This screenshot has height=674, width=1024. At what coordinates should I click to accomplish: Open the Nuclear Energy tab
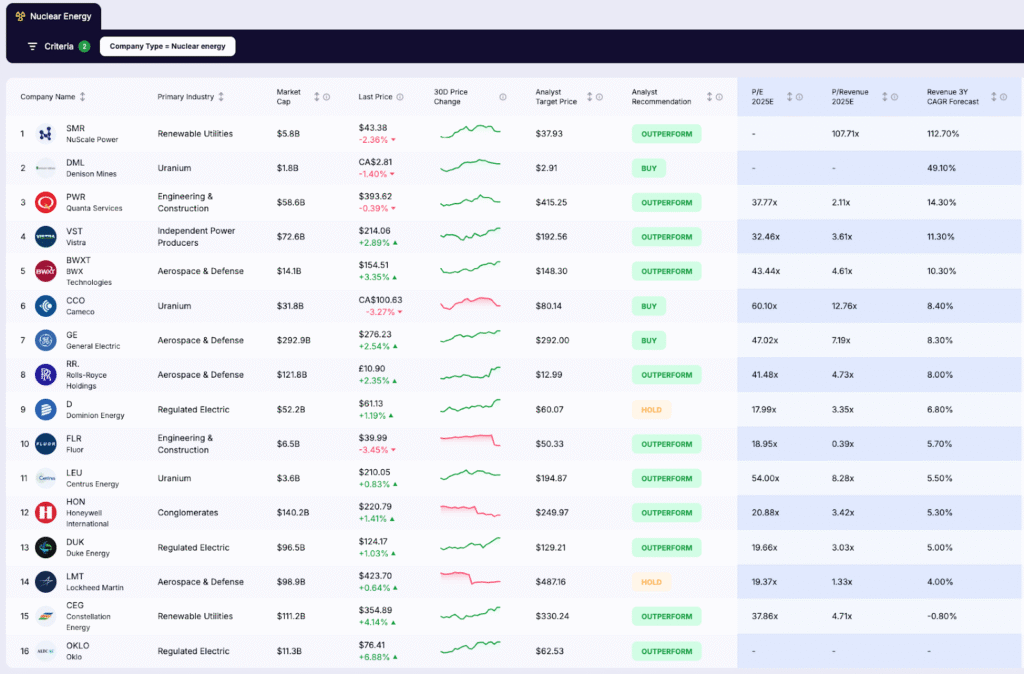[54, 16]
